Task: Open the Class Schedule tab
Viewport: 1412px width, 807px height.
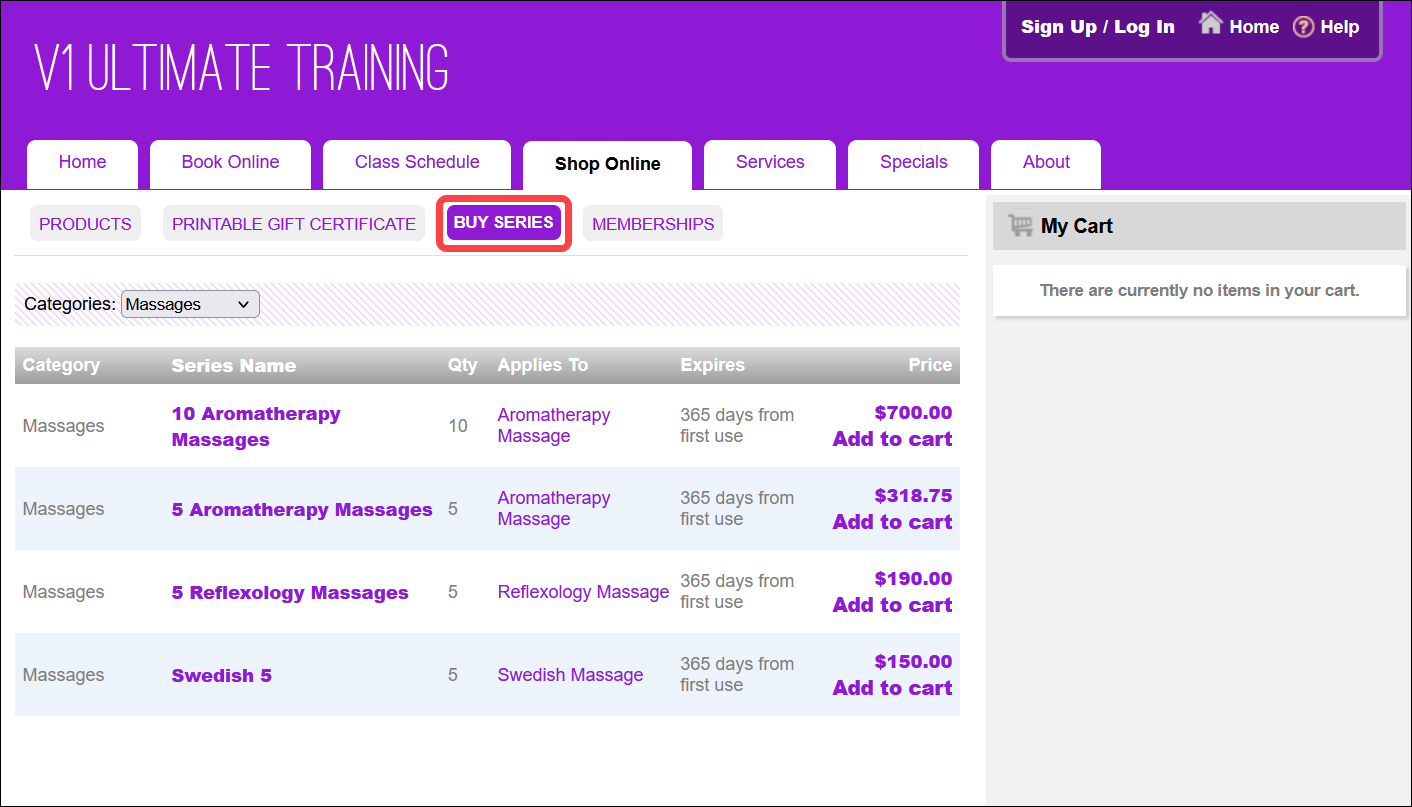Action: point(417,163)
